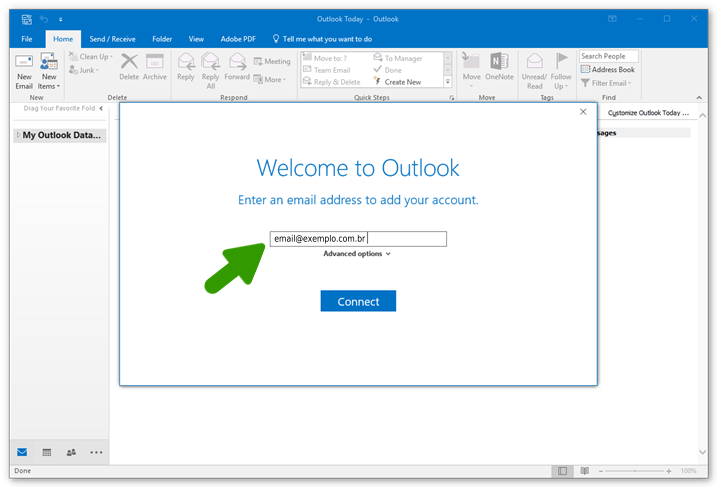Open the File tab
Image resolution: width=717 pixels, height=487 pixels.
[26, 38]
